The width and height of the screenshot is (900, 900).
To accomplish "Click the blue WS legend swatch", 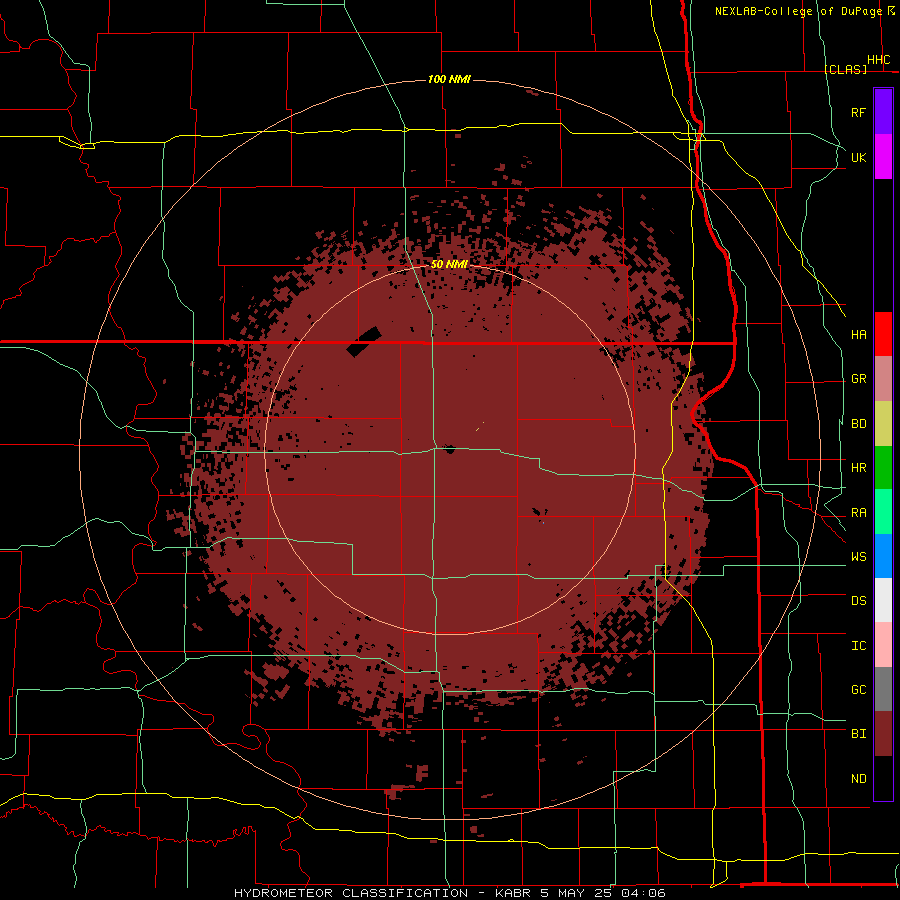I will tap(883, 556).
